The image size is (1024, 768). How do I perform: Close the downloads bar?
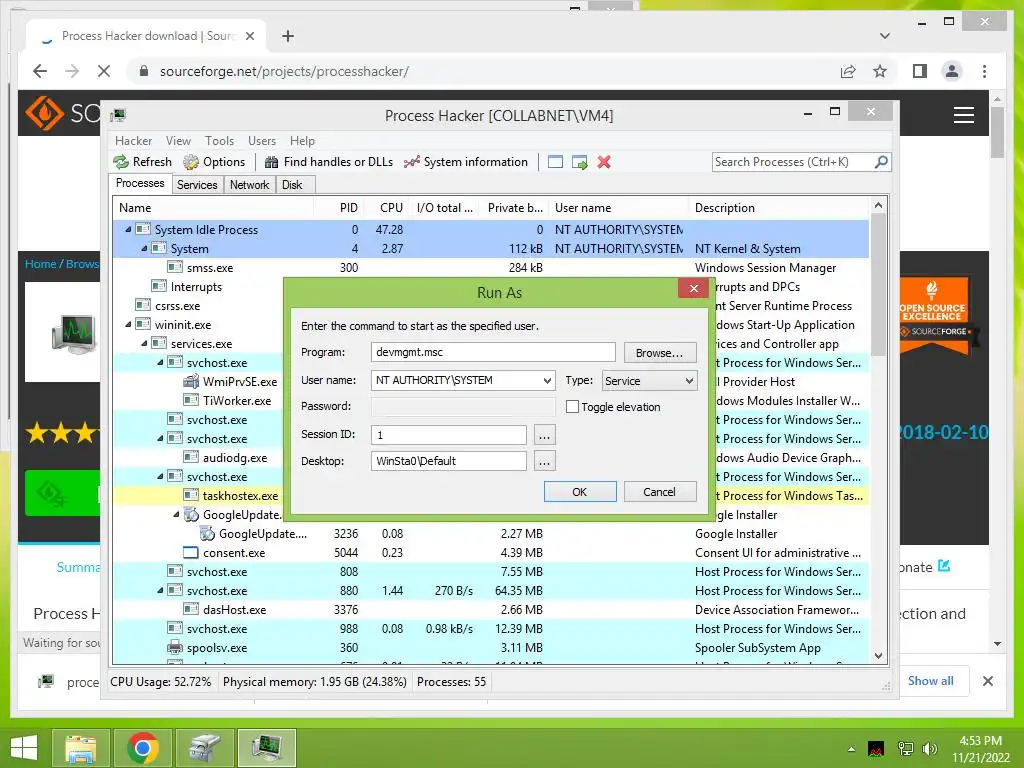coord(988,681)
